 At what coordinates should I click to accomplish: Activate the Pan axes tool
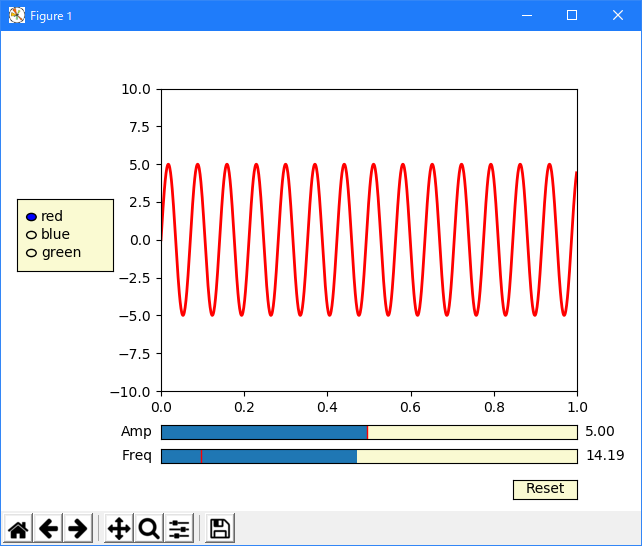click(119, 528)
